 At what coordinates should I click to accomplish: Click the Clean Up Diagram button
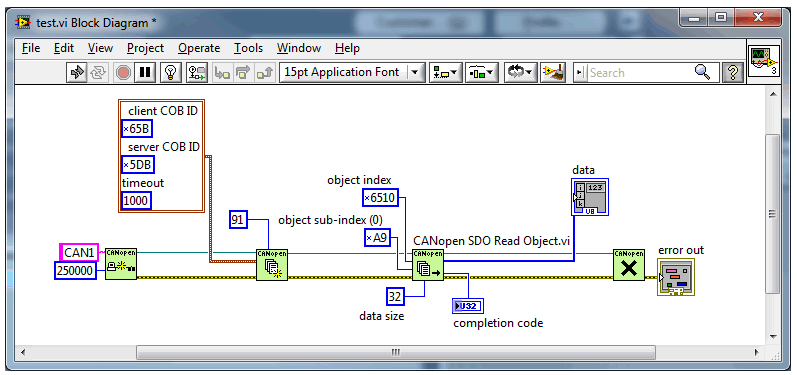click(554, 73)
